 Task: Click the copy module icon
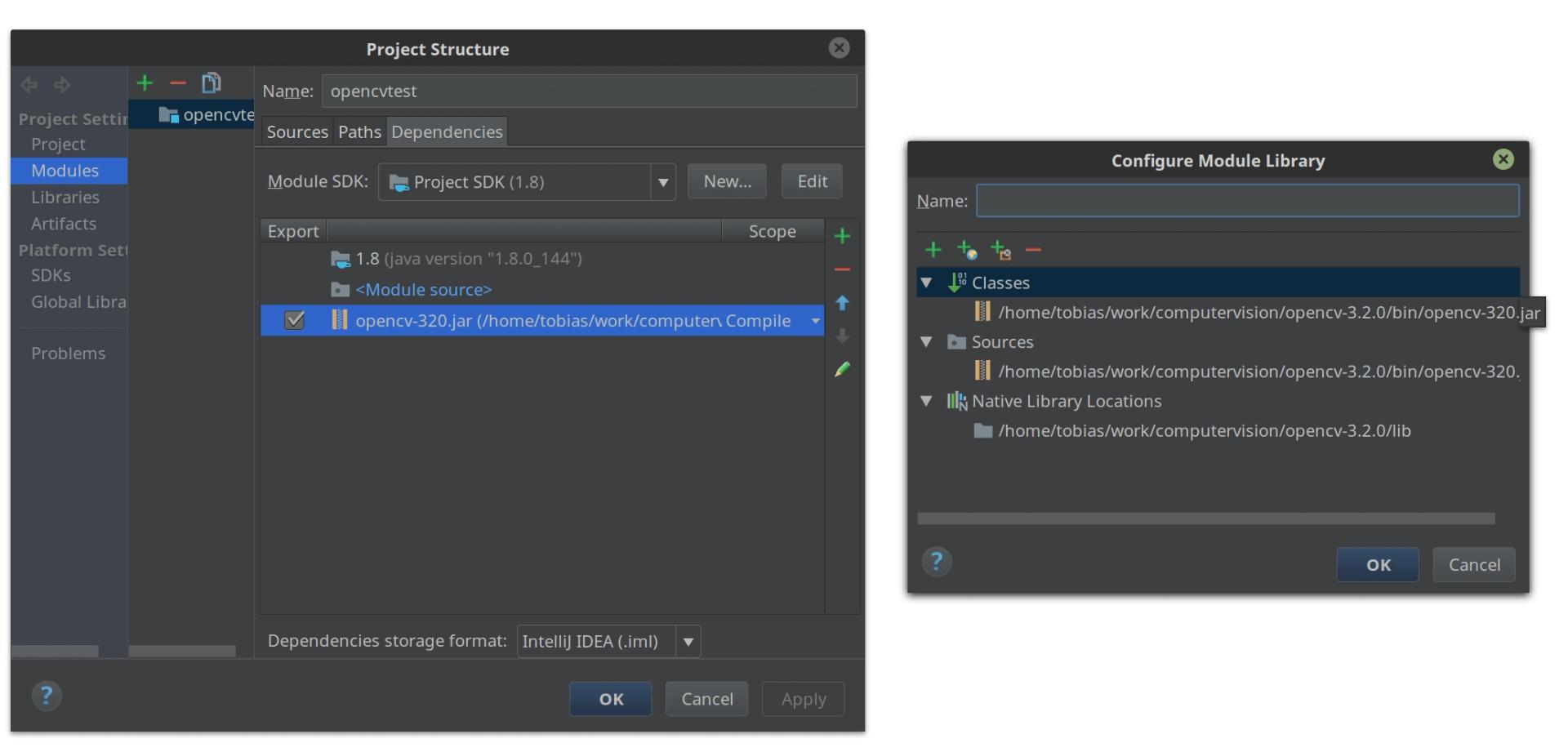click(x=212, y=83)
